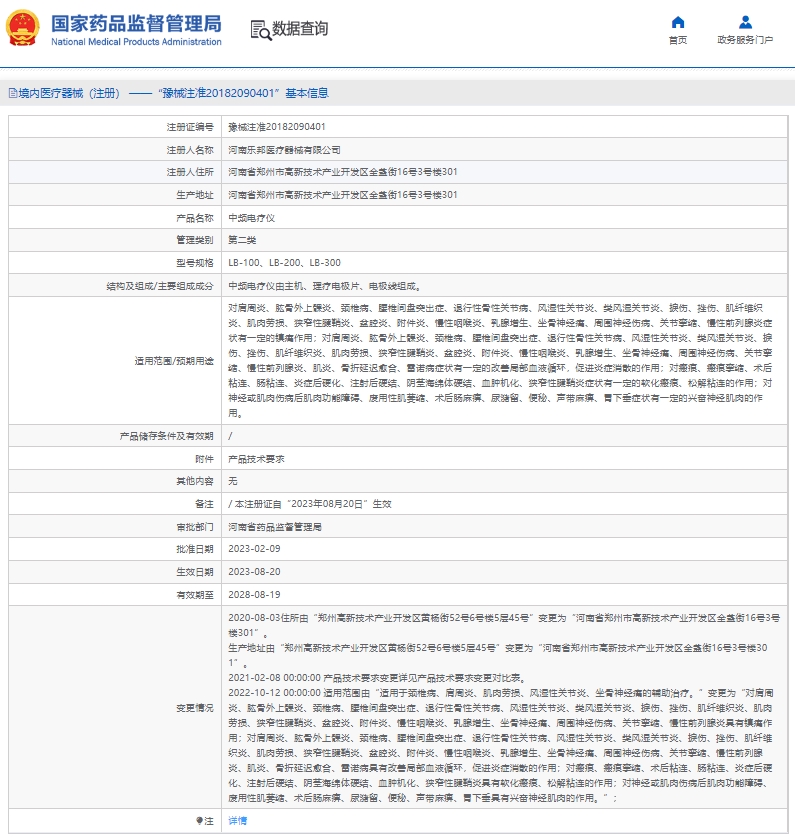The height and width of the screenshot is (839, 795).
Task: Click the 审批部门 label
Action: (195, 527)
